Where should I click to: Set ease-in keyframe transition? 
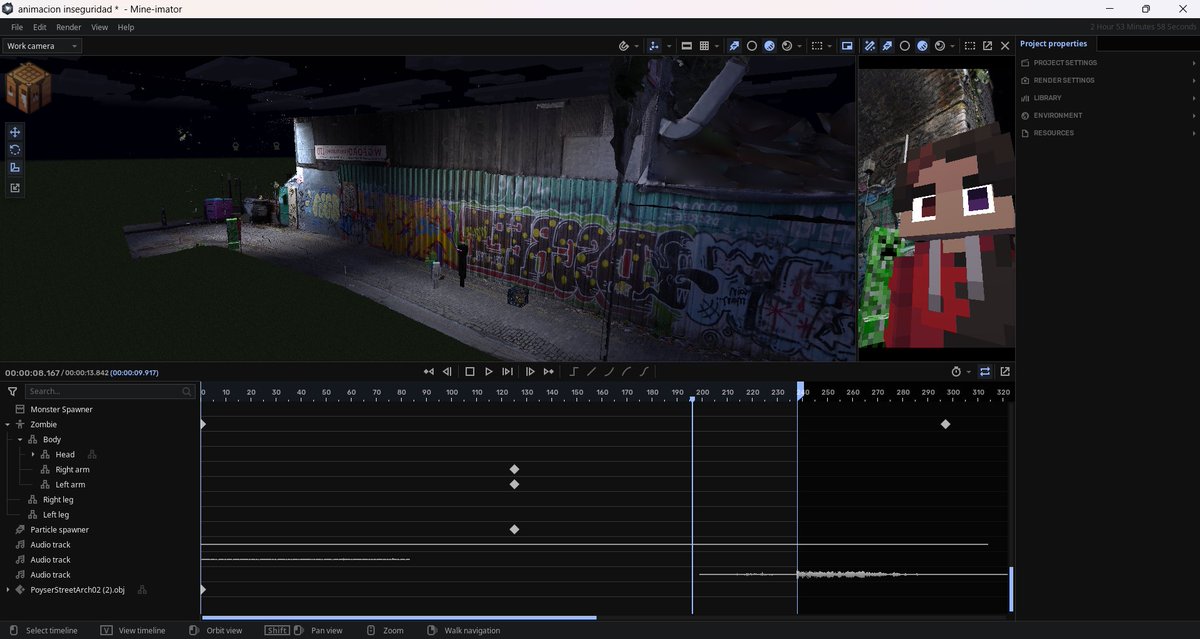click(x=609, y=372)
